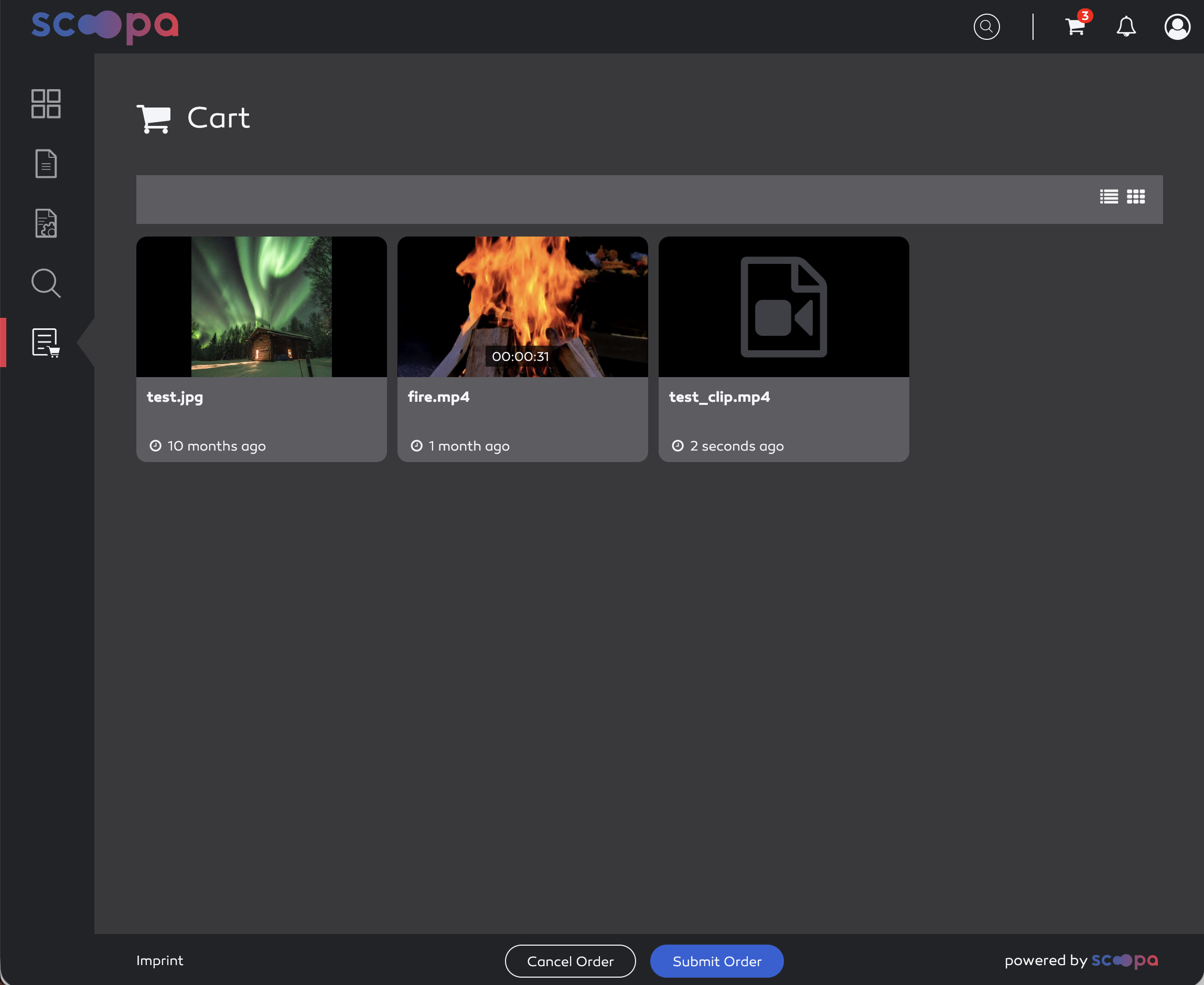Click the Submit Order button
The width and height of the screenshot is (1204, 985).
[716, 961]
